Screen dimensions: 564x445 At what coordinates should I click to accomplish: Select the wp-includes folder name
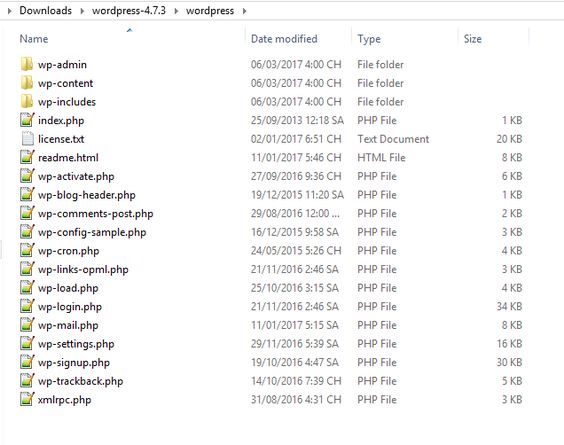click(67, 102)
